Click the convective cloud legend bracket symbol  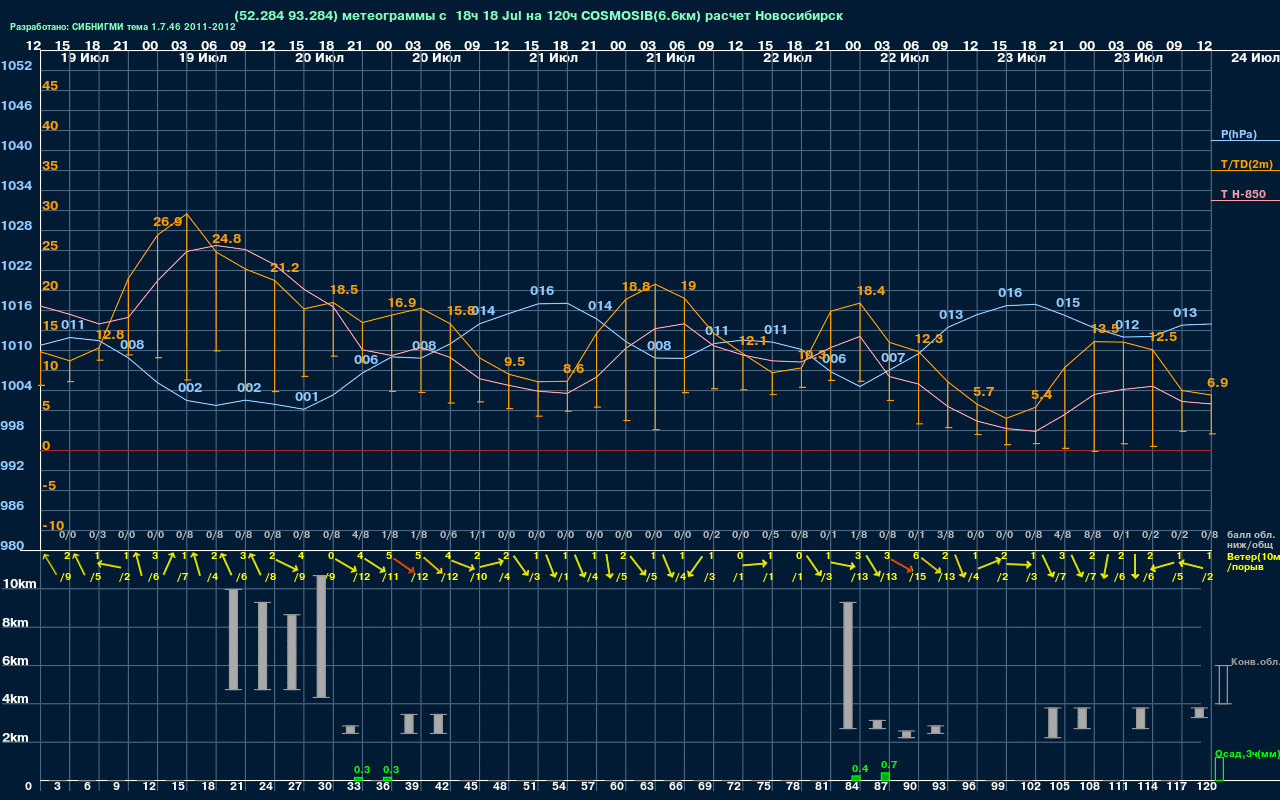tap(1223, 685)
